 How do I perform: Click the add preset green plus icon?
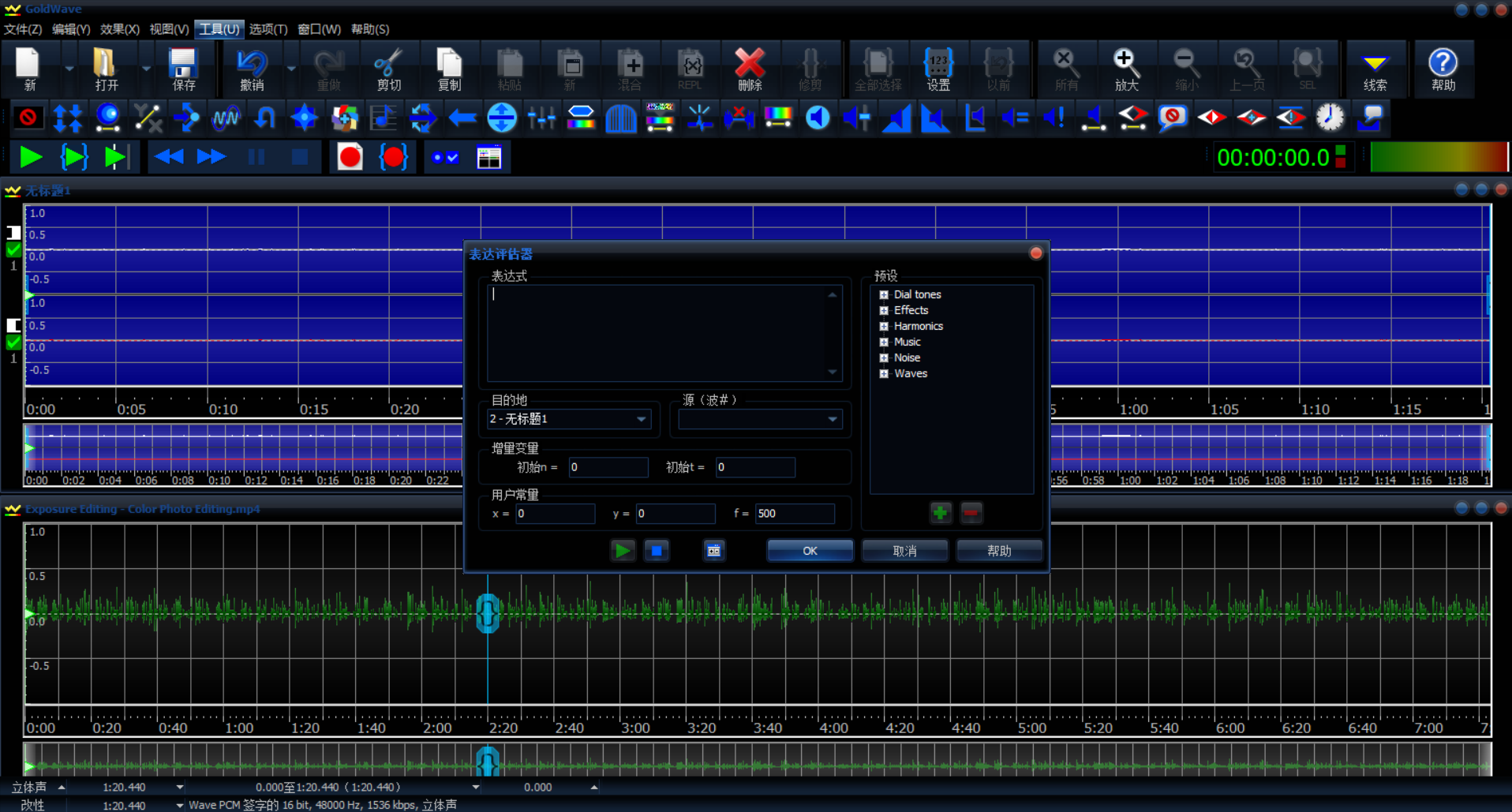[x=940, y=513]
